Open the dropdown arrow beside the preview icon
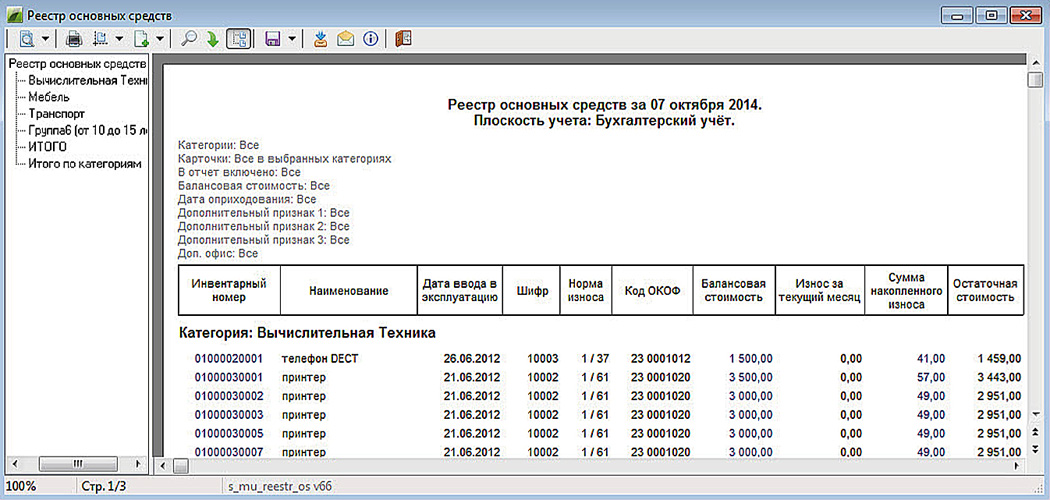 (x=46, y=39)
